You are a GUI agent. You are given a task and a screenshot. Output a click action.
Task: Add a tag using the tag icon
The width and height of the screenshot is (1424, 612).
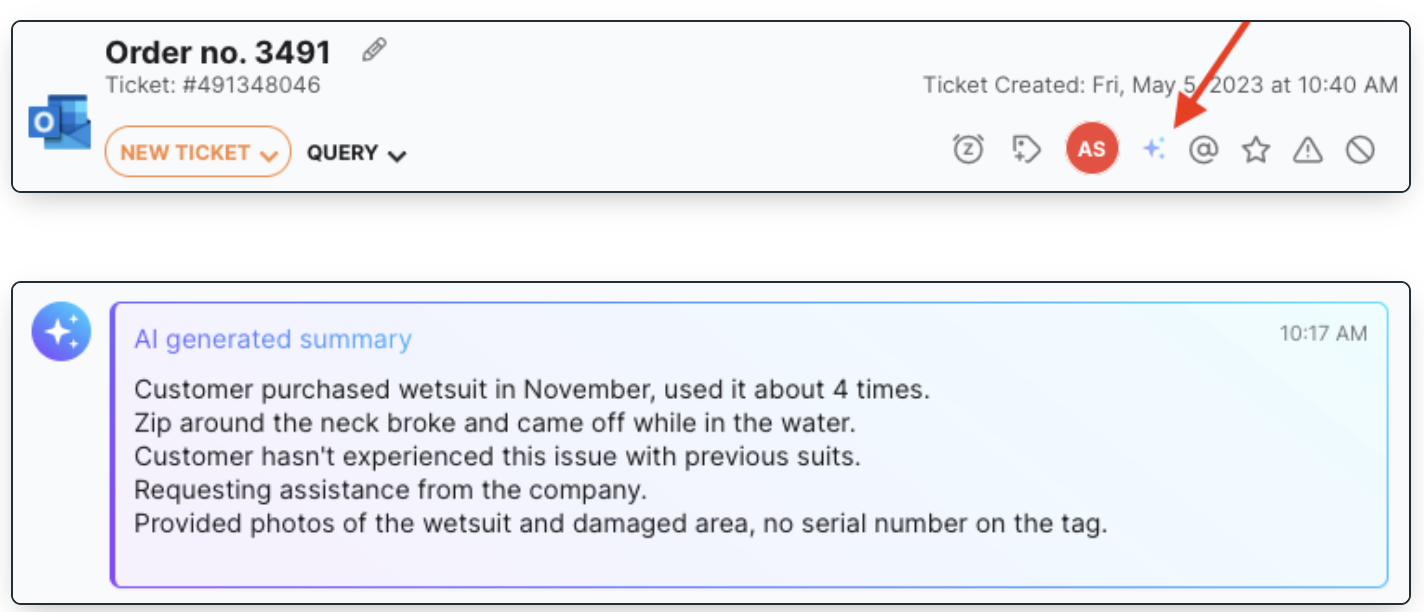[1026, 150]
